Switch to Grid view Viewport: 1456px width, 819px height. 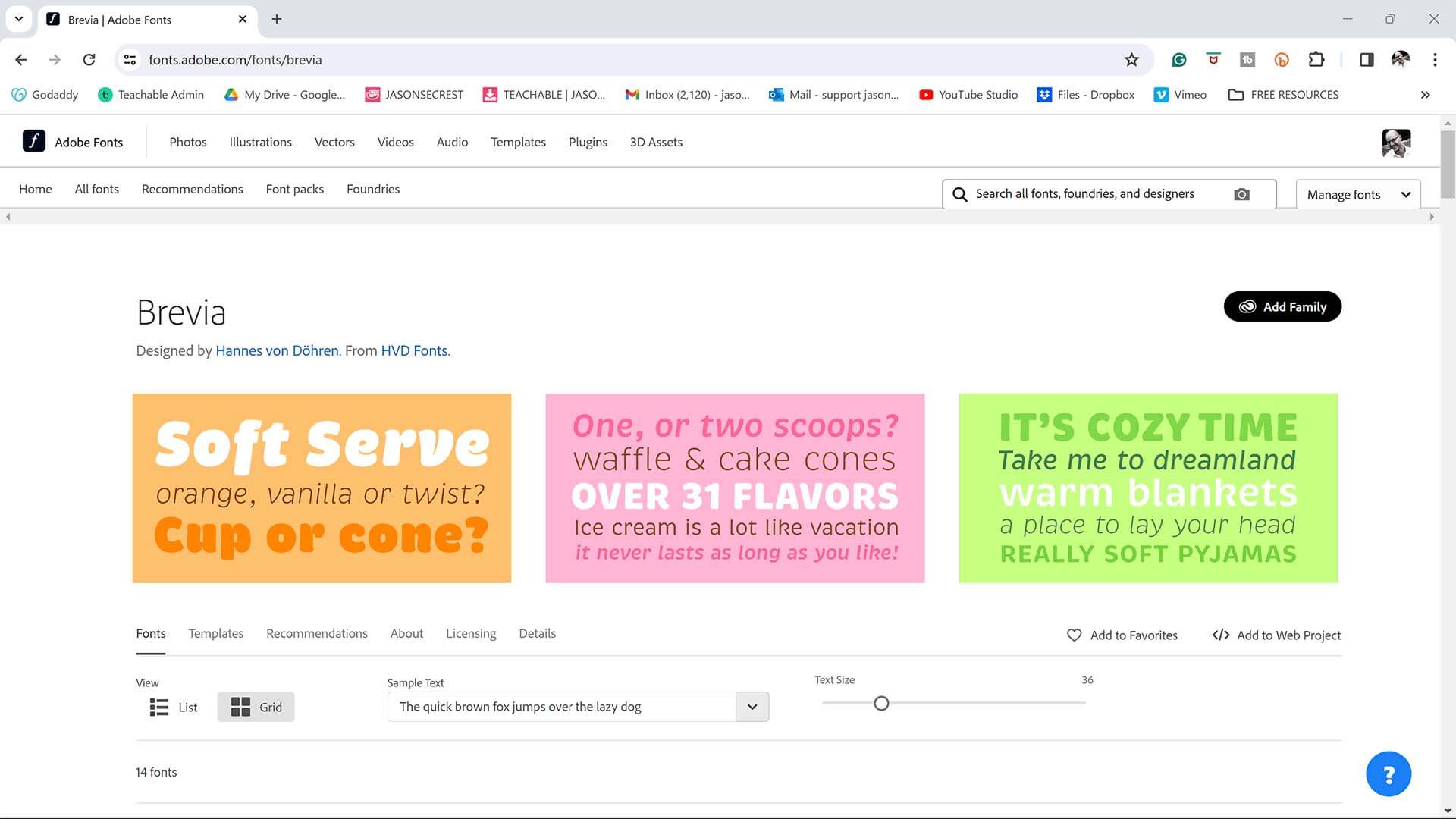[x=256, y=708]
